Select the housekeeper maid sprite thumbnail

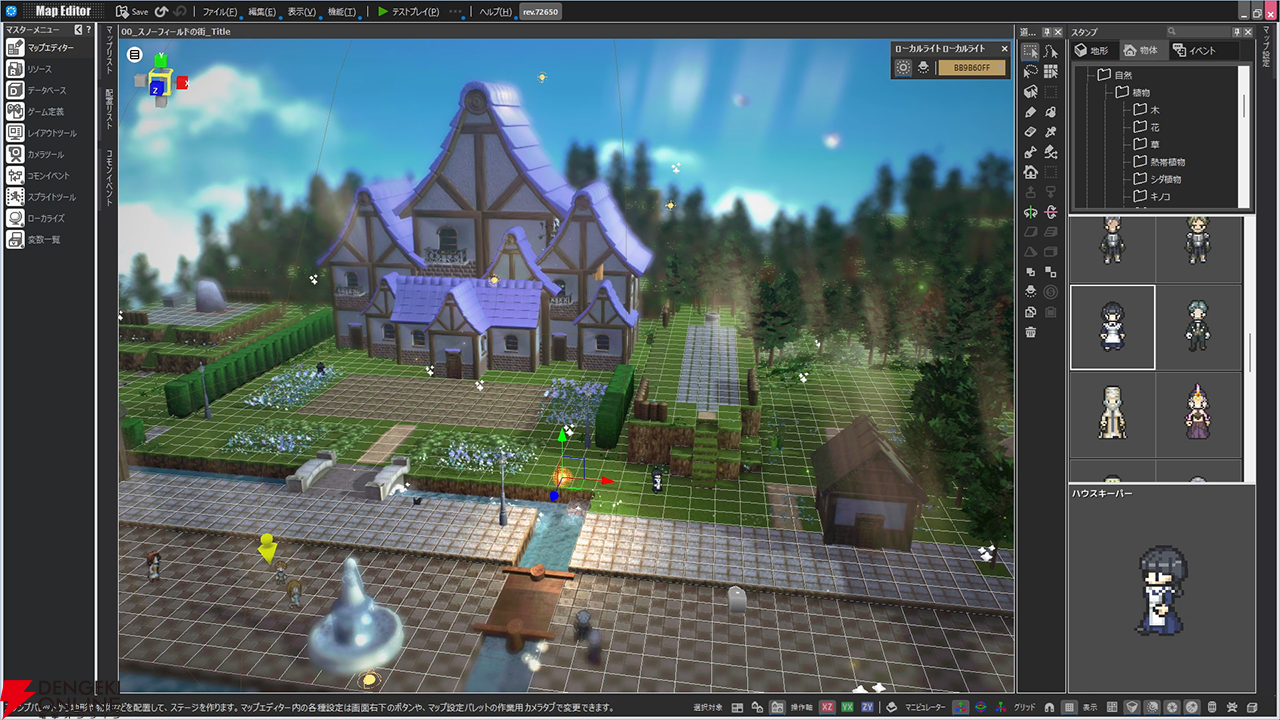pos(1112,327)
